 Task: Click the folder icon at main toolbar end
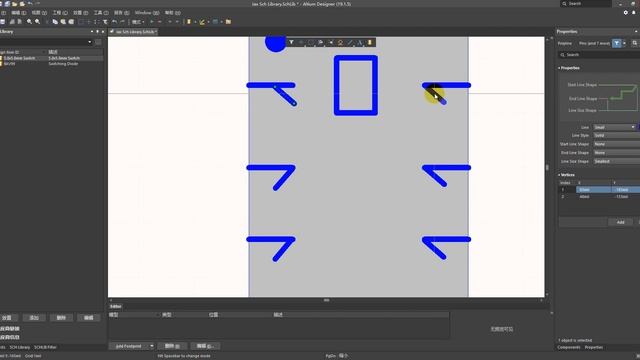(229, 22)
